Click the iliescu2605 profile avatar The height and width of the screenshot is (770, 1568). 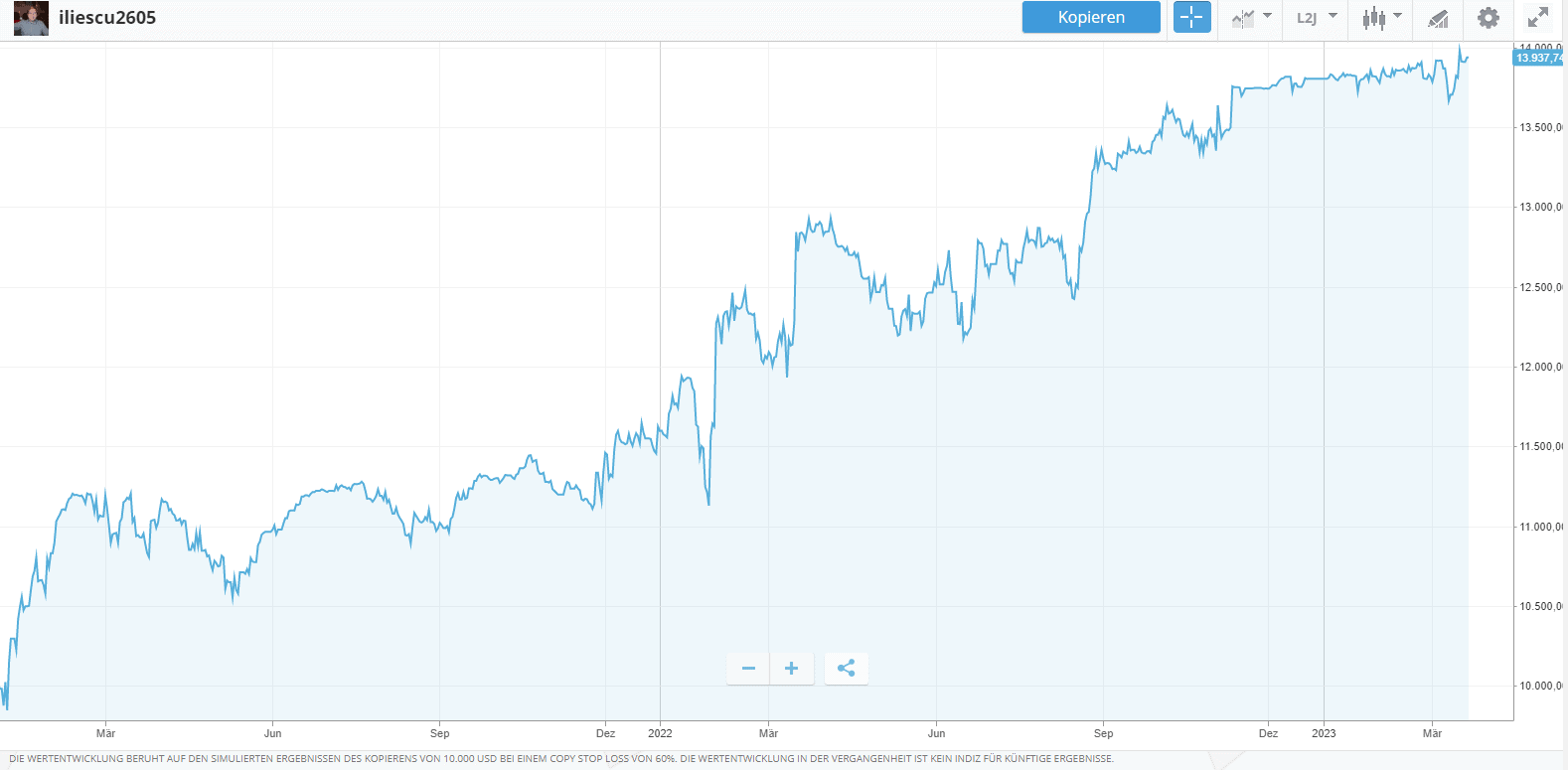coord(31,18)
